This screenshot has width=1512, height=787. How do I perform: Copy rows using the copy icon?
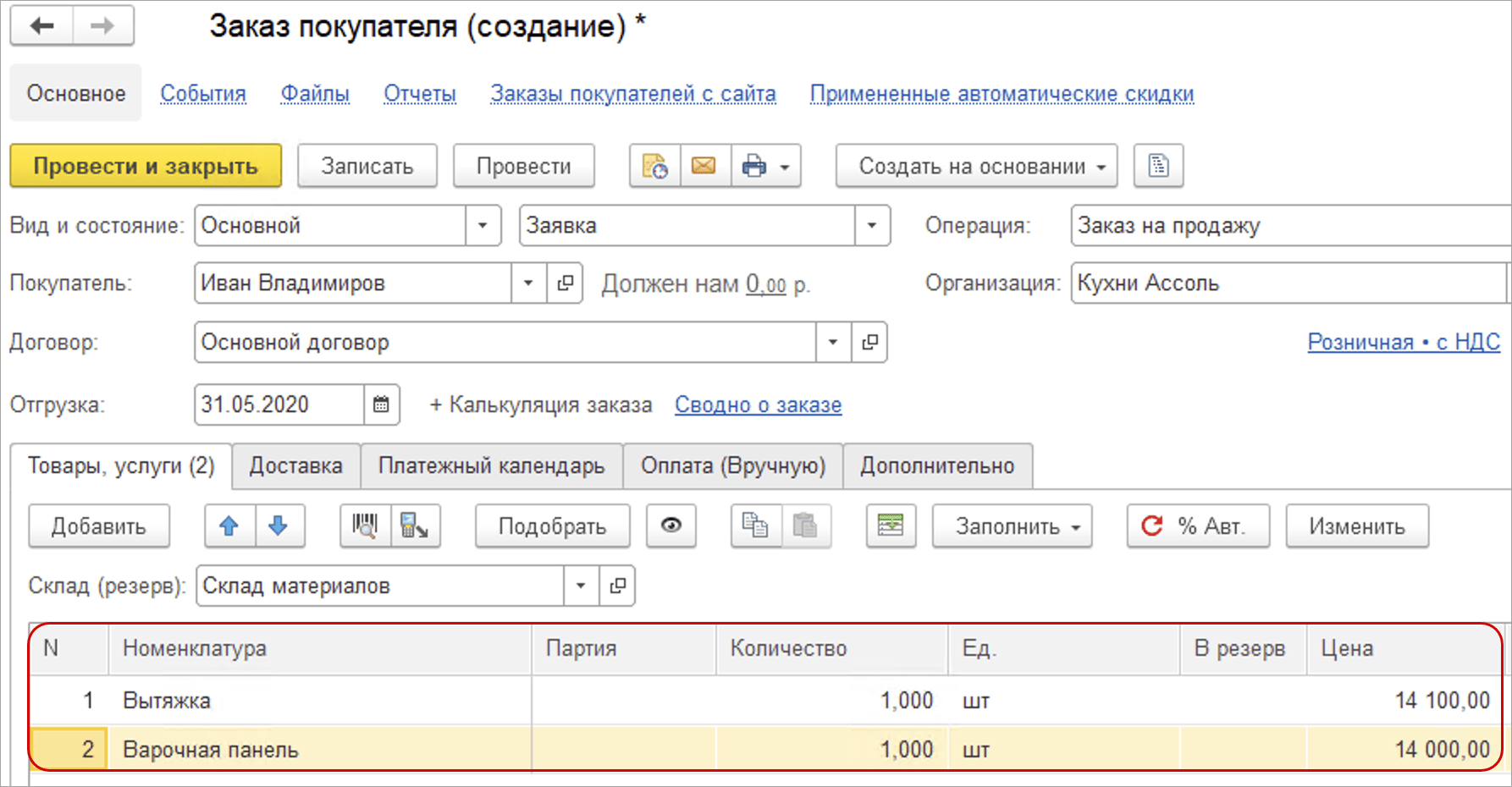(x=755, y=526)
